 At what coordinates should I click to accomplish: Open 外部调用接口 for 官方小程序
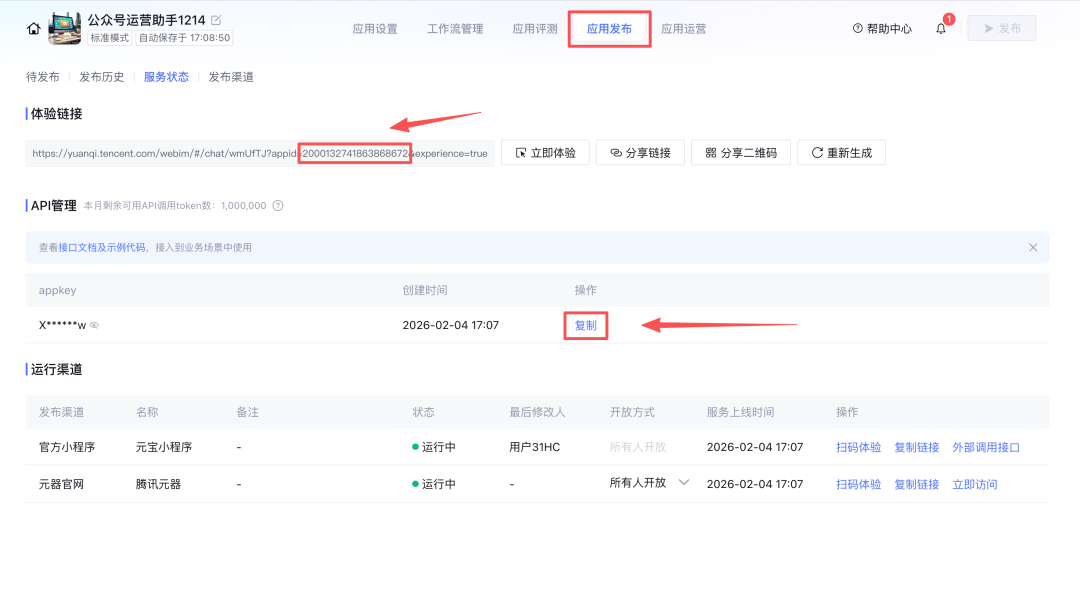pyautogui.click(x=986, y=447)
